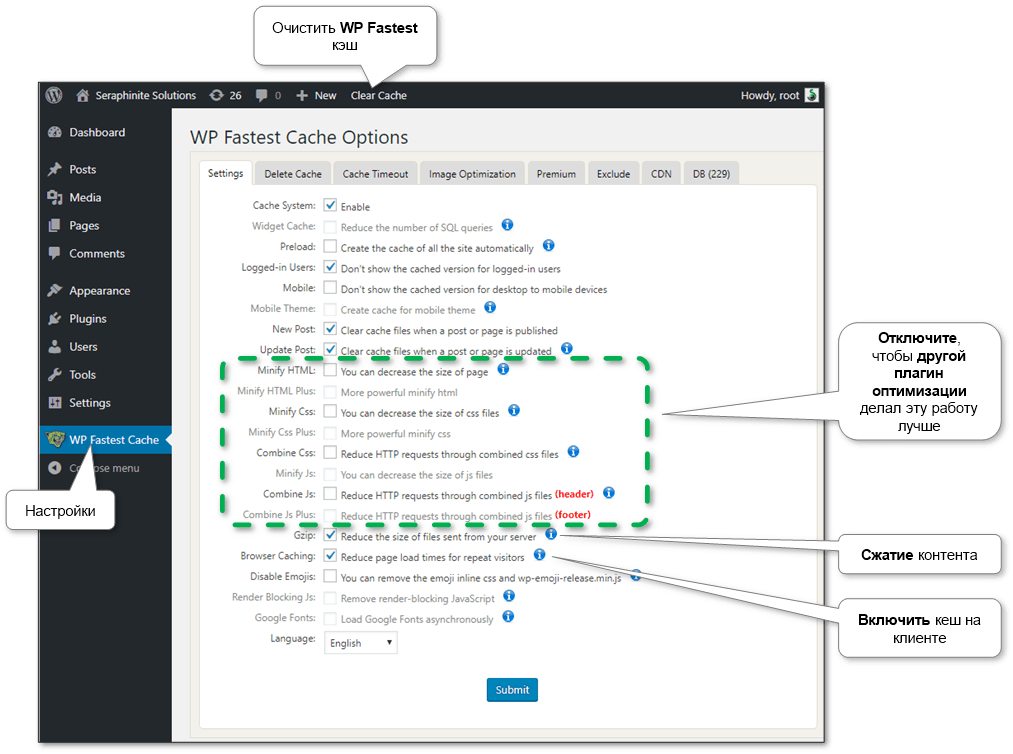The image size is (1013, 754).
Task: Click the Settings sliders icon in sidebar
Action: point(55,403)
